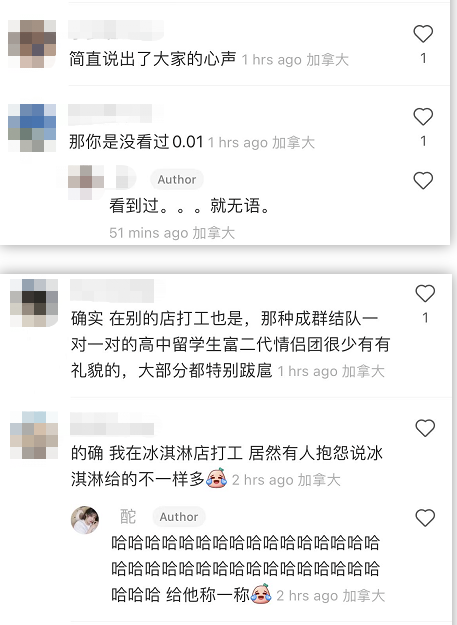Screen dimensions: 457x625
Task: Open avatar of the 冰淇淋店 commenter
Action: pos(34,435)
